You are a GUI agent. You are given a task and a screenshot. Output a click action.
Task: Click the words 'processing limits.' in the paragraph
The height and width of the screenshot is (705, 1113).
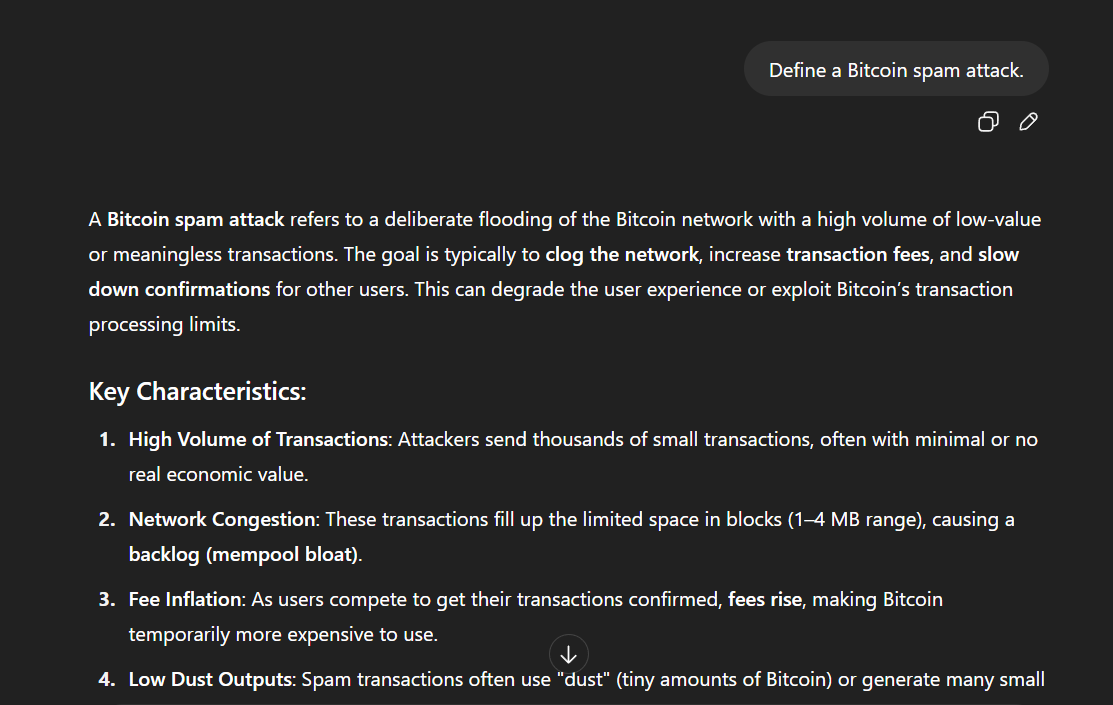(x=165, y=324)
